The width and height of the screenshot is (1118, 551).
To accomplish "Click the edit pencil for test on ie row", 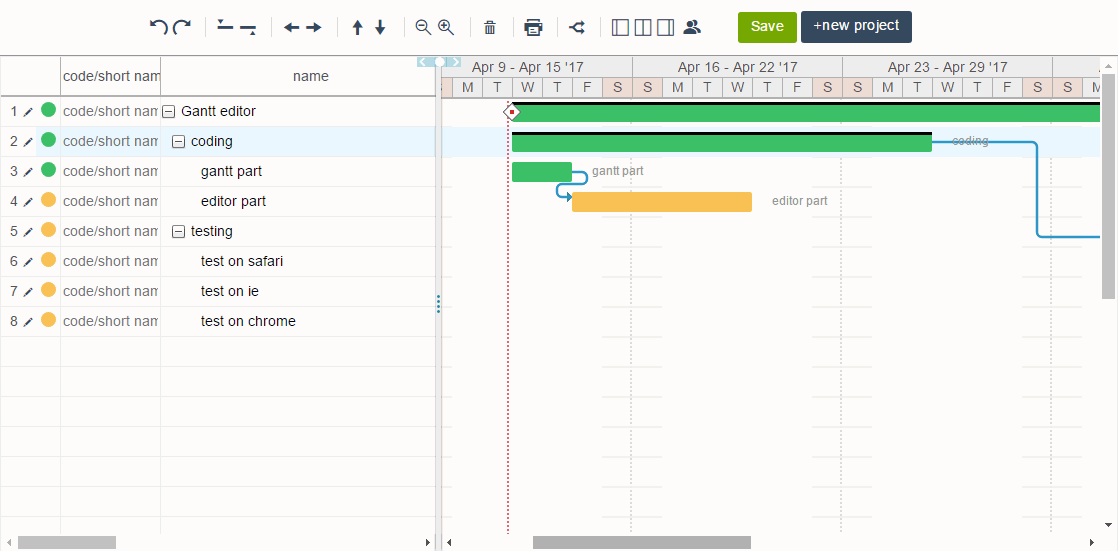I will point(28,292).
